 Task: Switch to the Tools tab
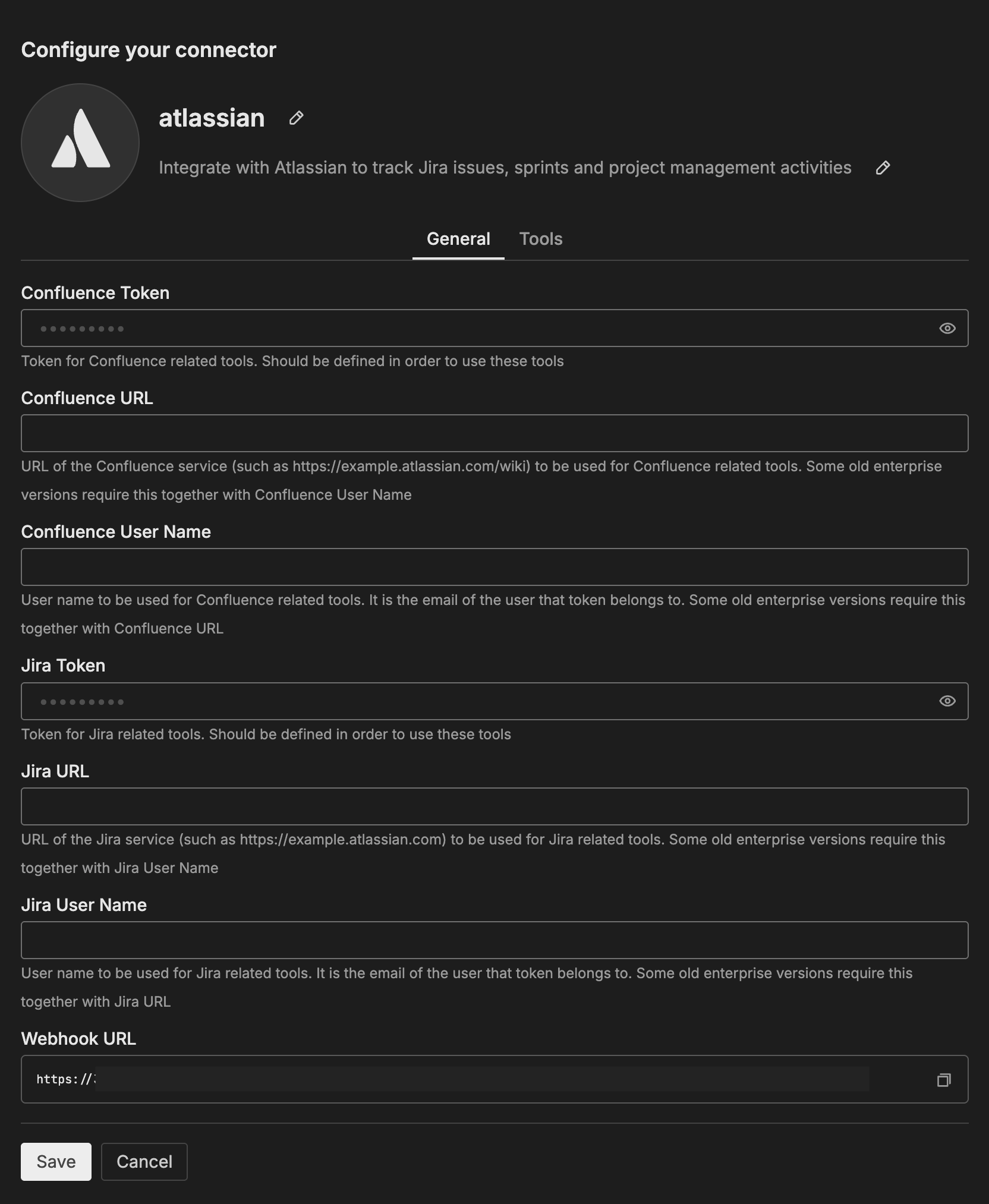coord(540,238)
